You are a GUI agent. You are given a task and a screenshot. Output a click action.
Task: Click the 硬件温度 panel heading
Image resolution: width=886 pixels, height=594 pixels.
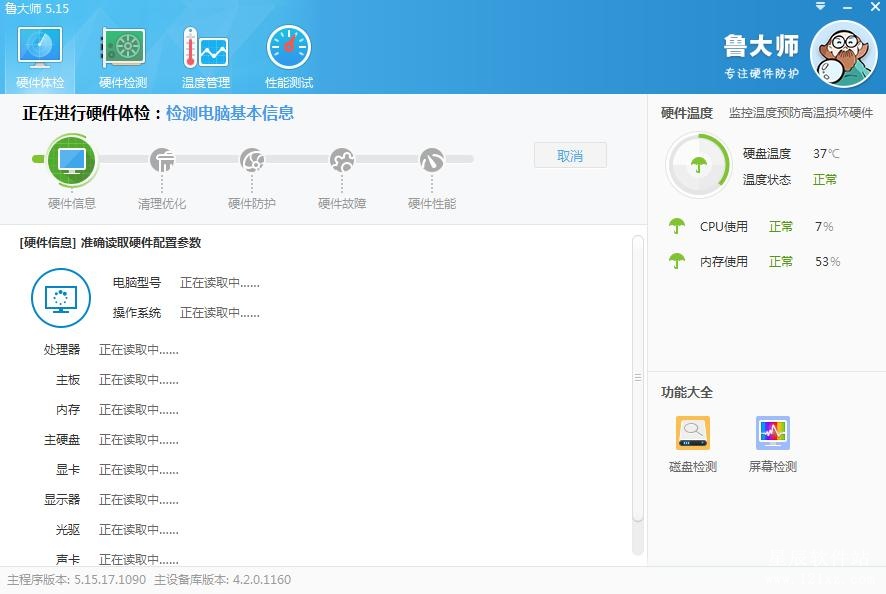click(687, 113)
